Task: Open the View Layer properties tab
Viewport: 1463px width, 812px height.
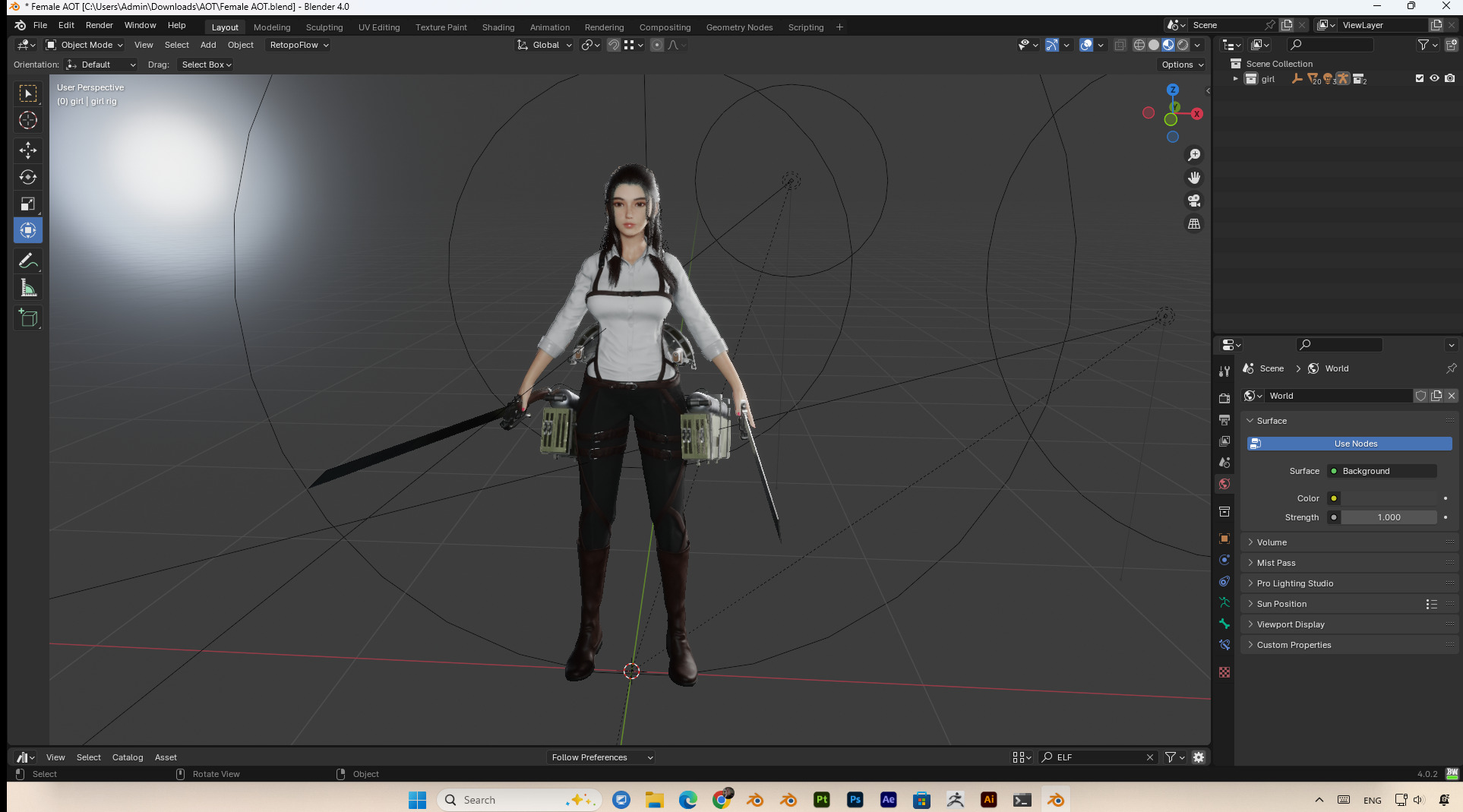Action: pos(1224,441)
